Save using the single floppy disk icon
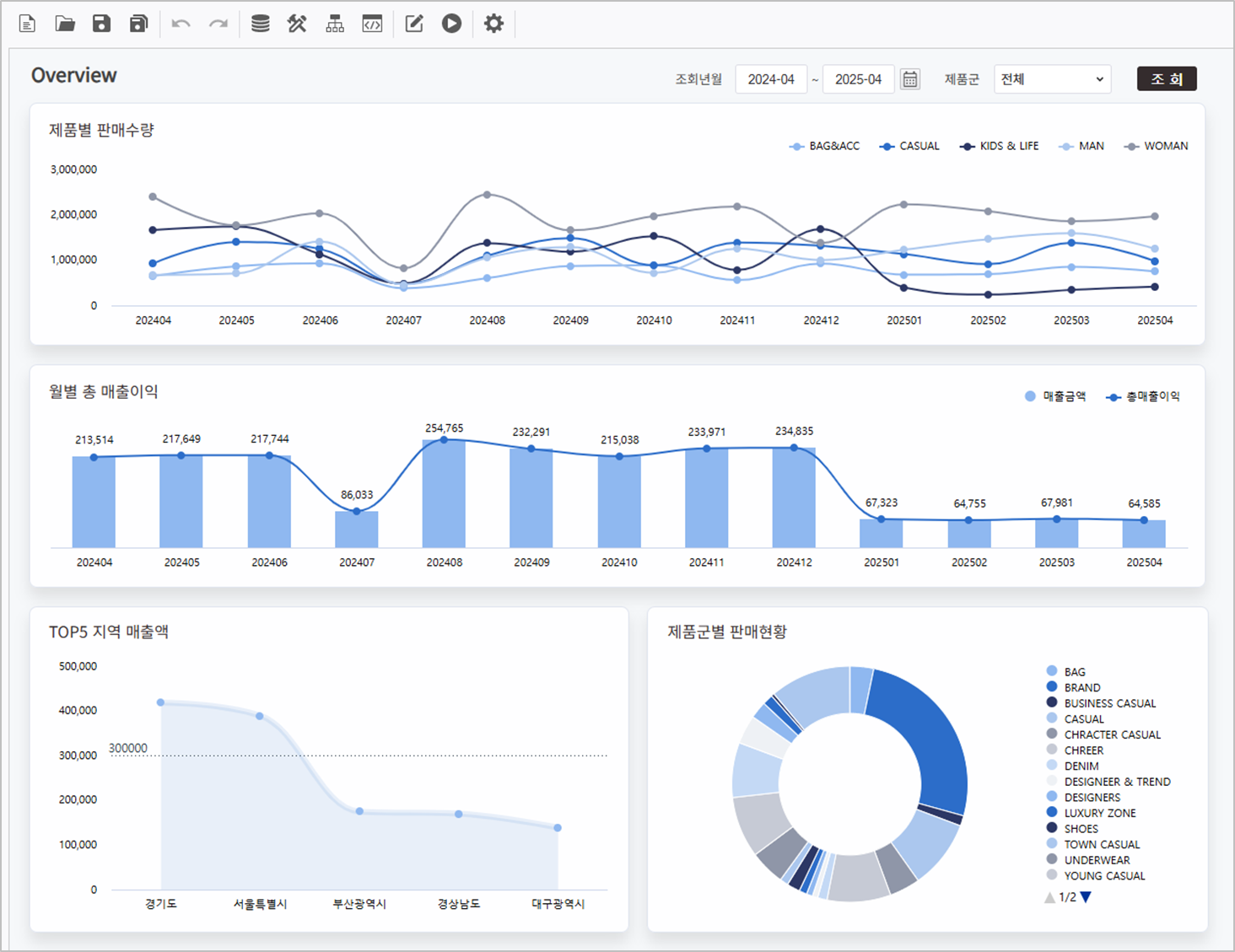Image resolution: width=1235 pixels, height=952 pixels. point(101,24)
